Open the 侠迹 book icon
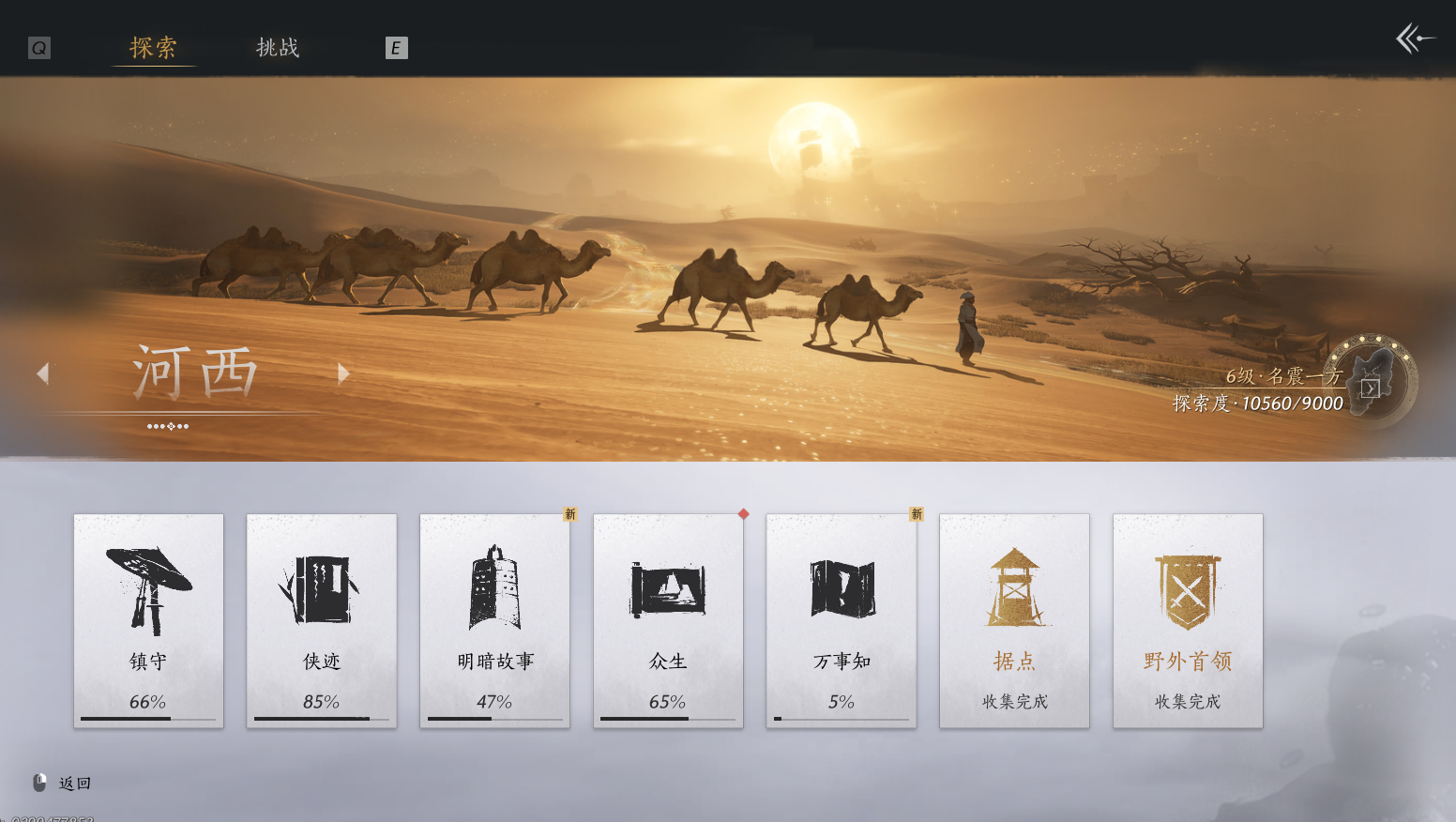 pyautogui.click(x=320, y=589)
